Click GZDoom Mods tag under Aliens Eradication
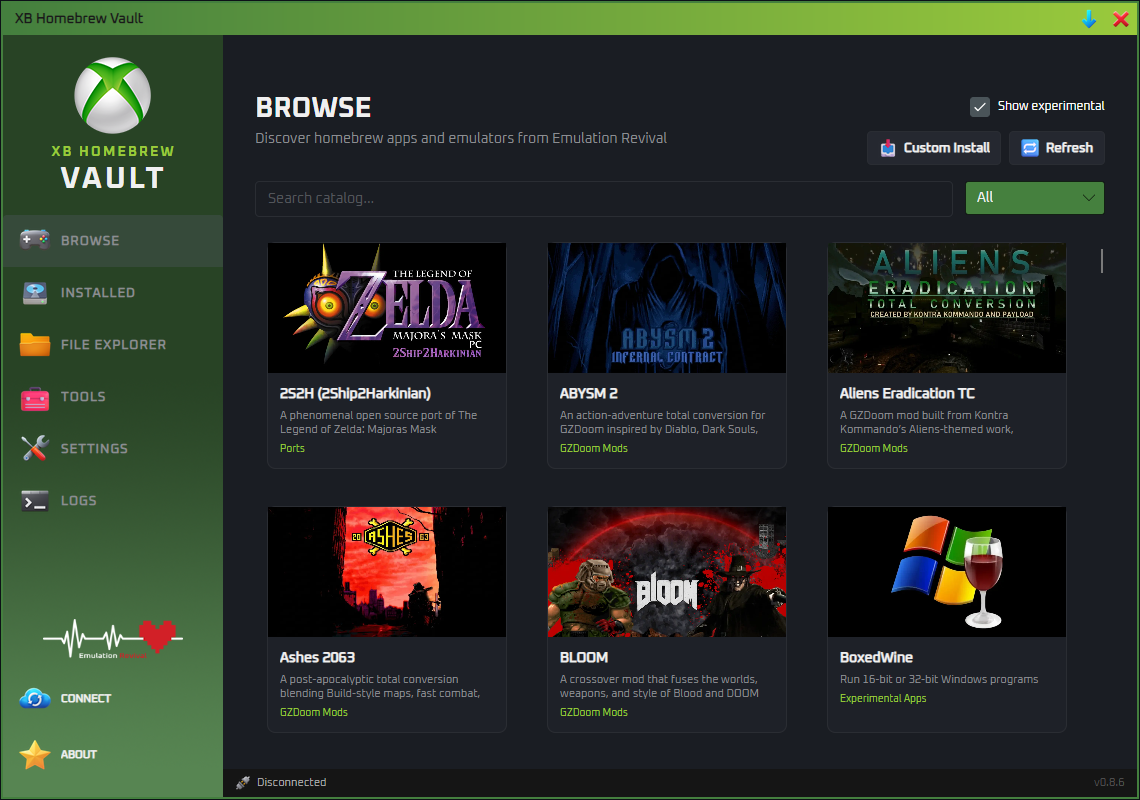Viewport: 1140px width, 800px height. (874, 449)
